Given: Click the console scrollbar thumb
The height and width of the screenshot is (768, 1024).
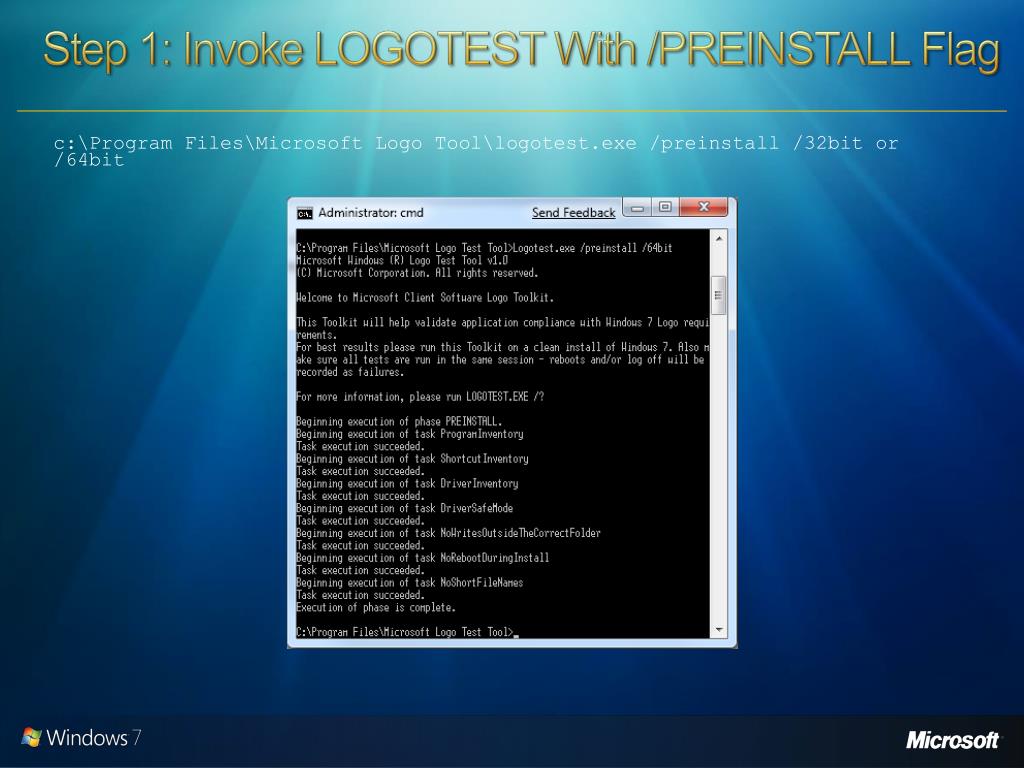Looking at the screenshot, I should (x=718, y=295).
